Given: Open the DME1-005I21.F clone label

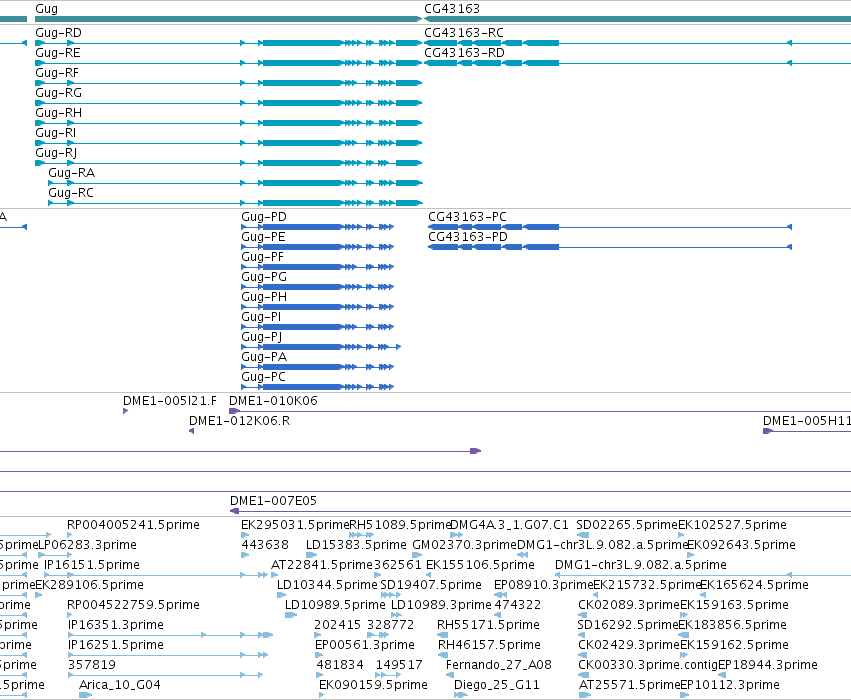Looking at the screenshot, I should 169,401.
